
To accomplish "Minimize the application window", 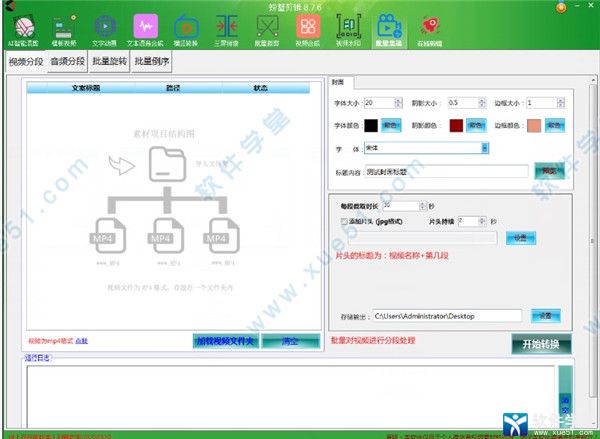I will 579,5.
